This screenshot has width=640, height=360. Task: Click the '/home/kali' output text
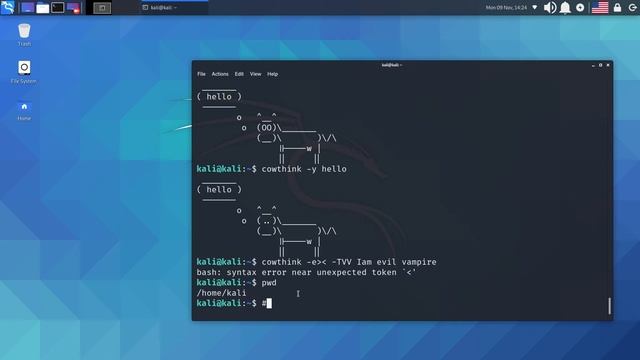point(221,293)
